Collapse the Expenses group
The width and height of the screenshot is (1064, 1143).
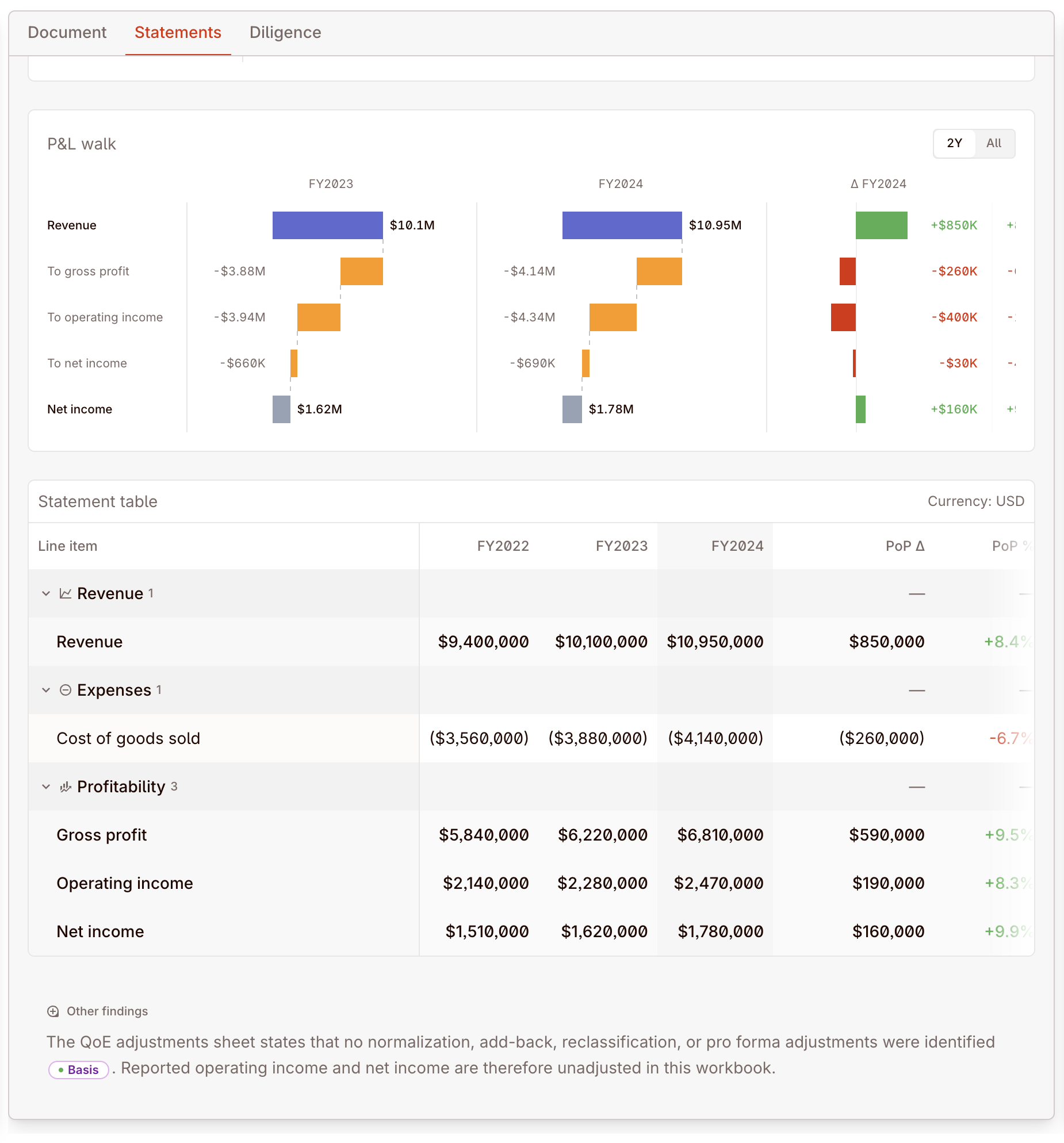(x=45, y=690)
